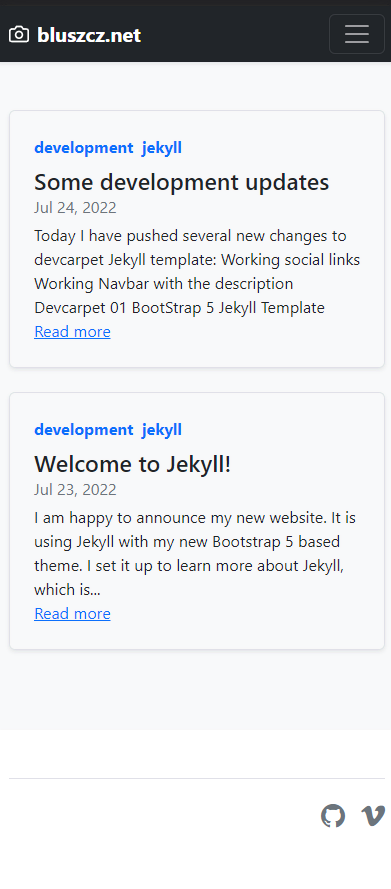Image resolution: width=391 pixels, height=889 pixels.
Task: Open the bluszcz.net home link
Action: click(x=89, y=35)
